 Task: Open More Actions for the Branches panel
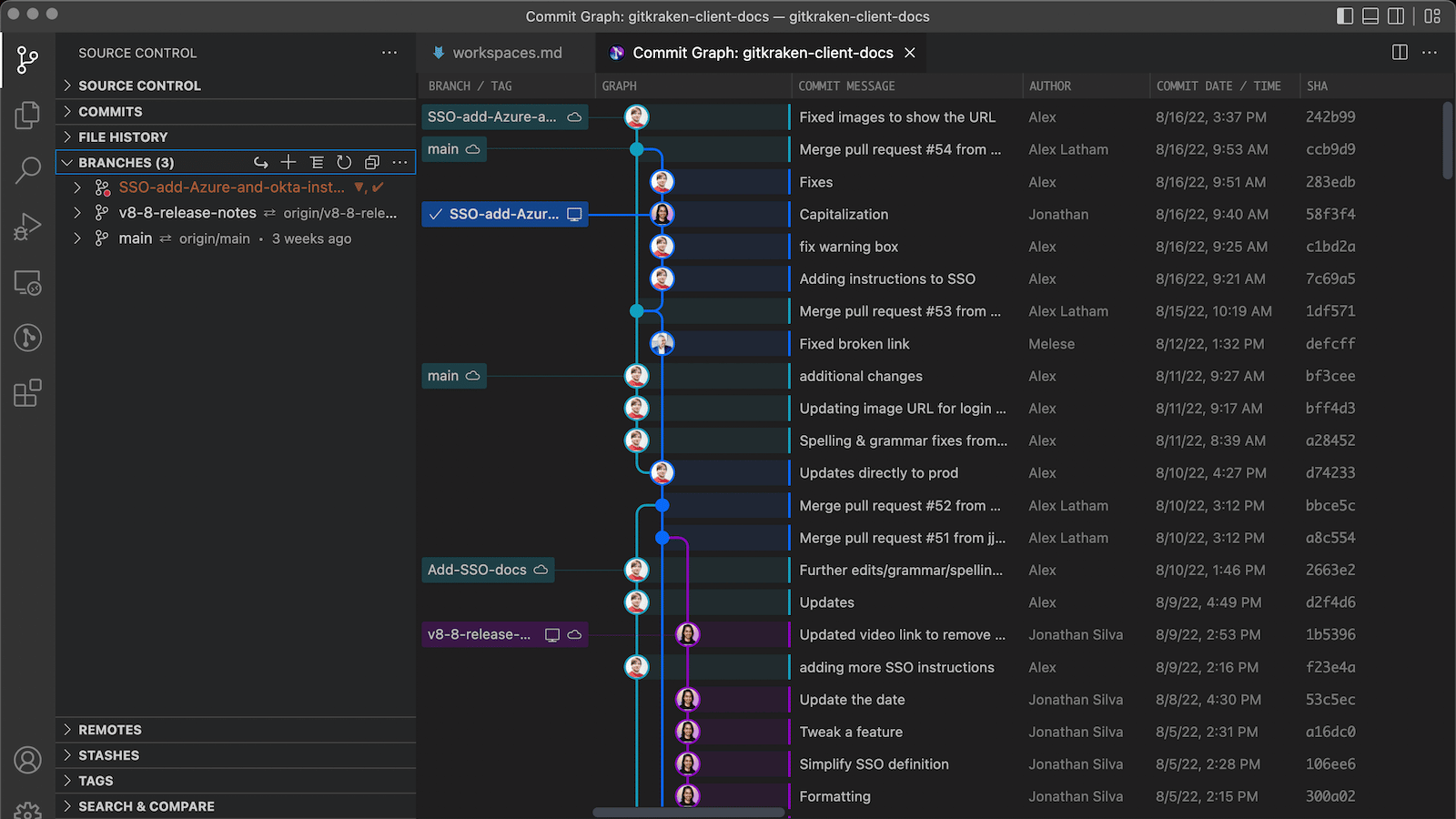[x=400, y=162]
